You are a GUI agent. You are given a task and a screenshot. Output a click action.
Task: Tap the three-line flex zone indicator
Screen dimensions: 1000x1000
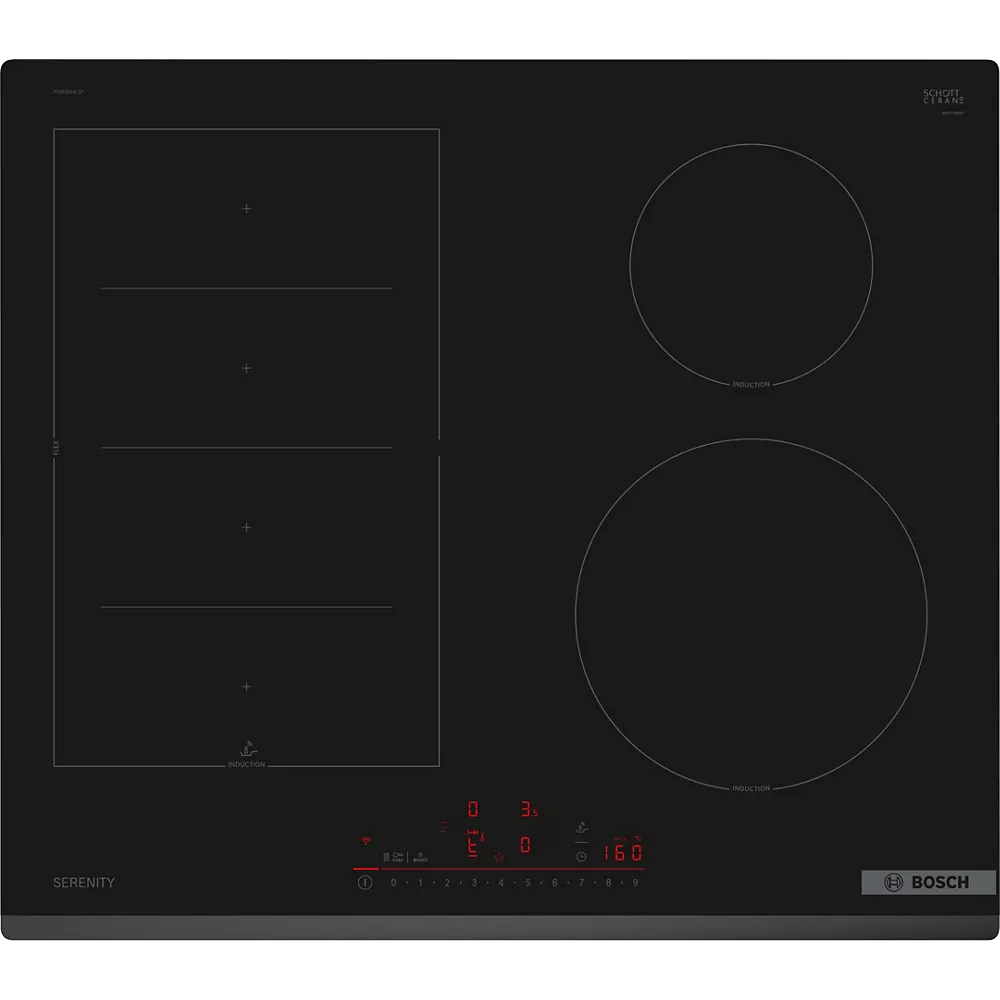pos(443,827)
